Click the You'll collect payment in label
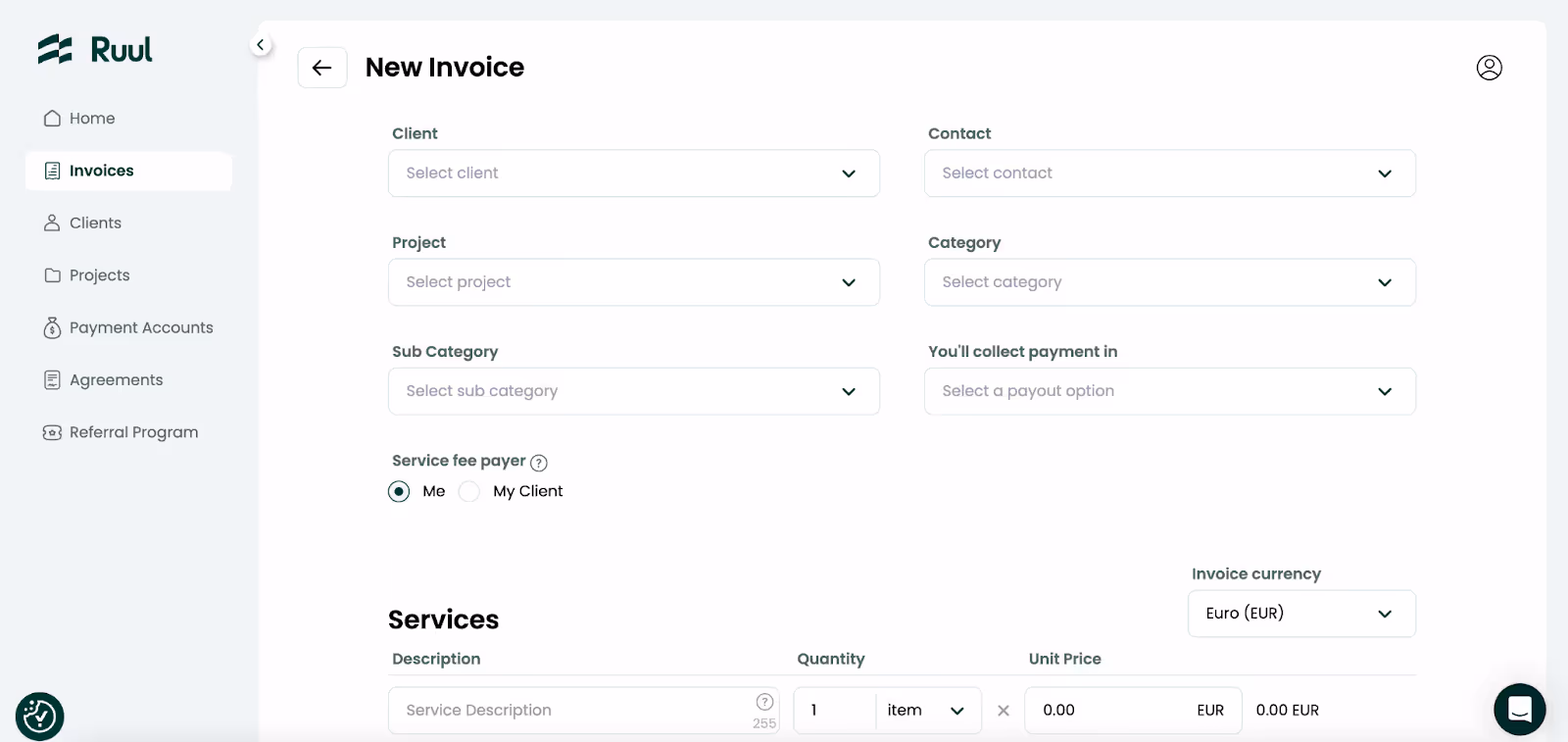 (x=1022, y=351)
